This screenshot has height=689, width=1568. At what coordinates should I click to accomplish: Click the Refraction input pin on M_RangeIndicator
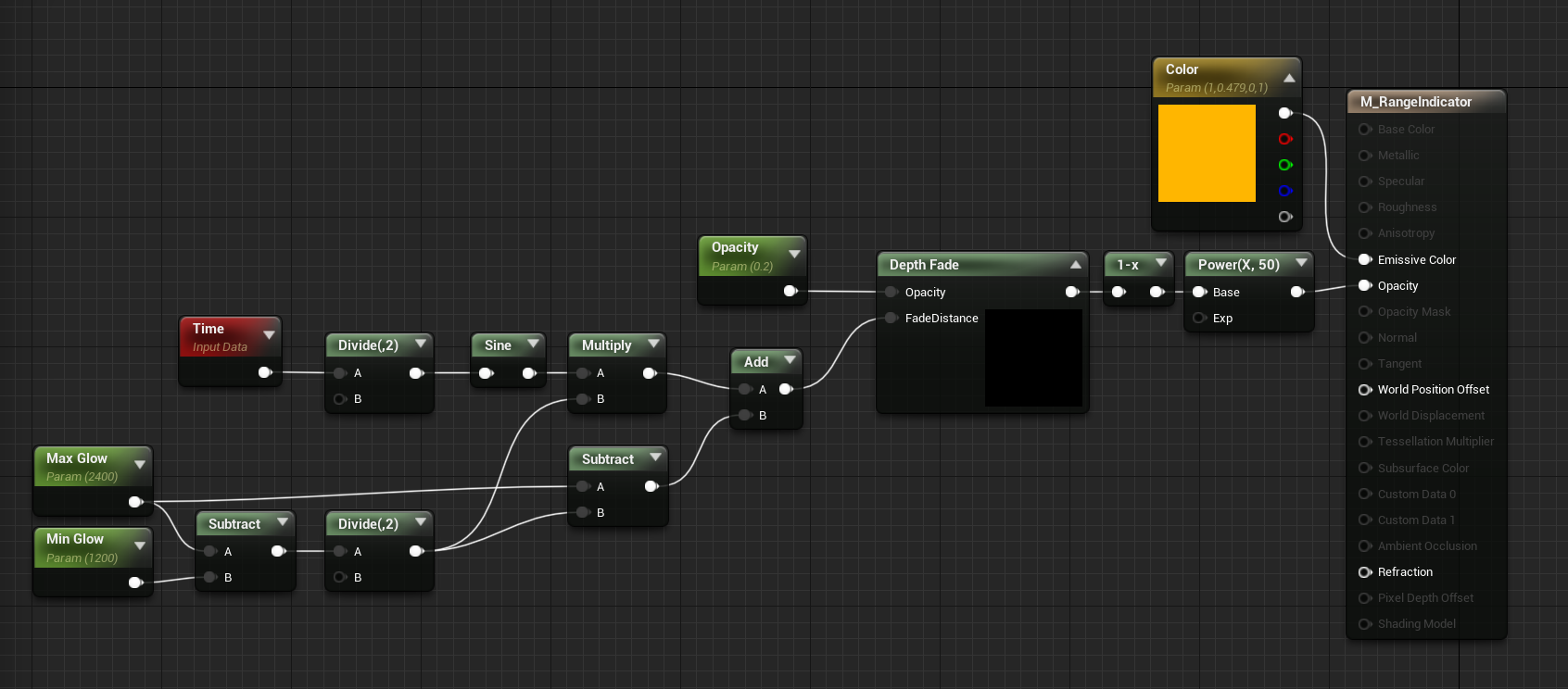[1364, 572]
